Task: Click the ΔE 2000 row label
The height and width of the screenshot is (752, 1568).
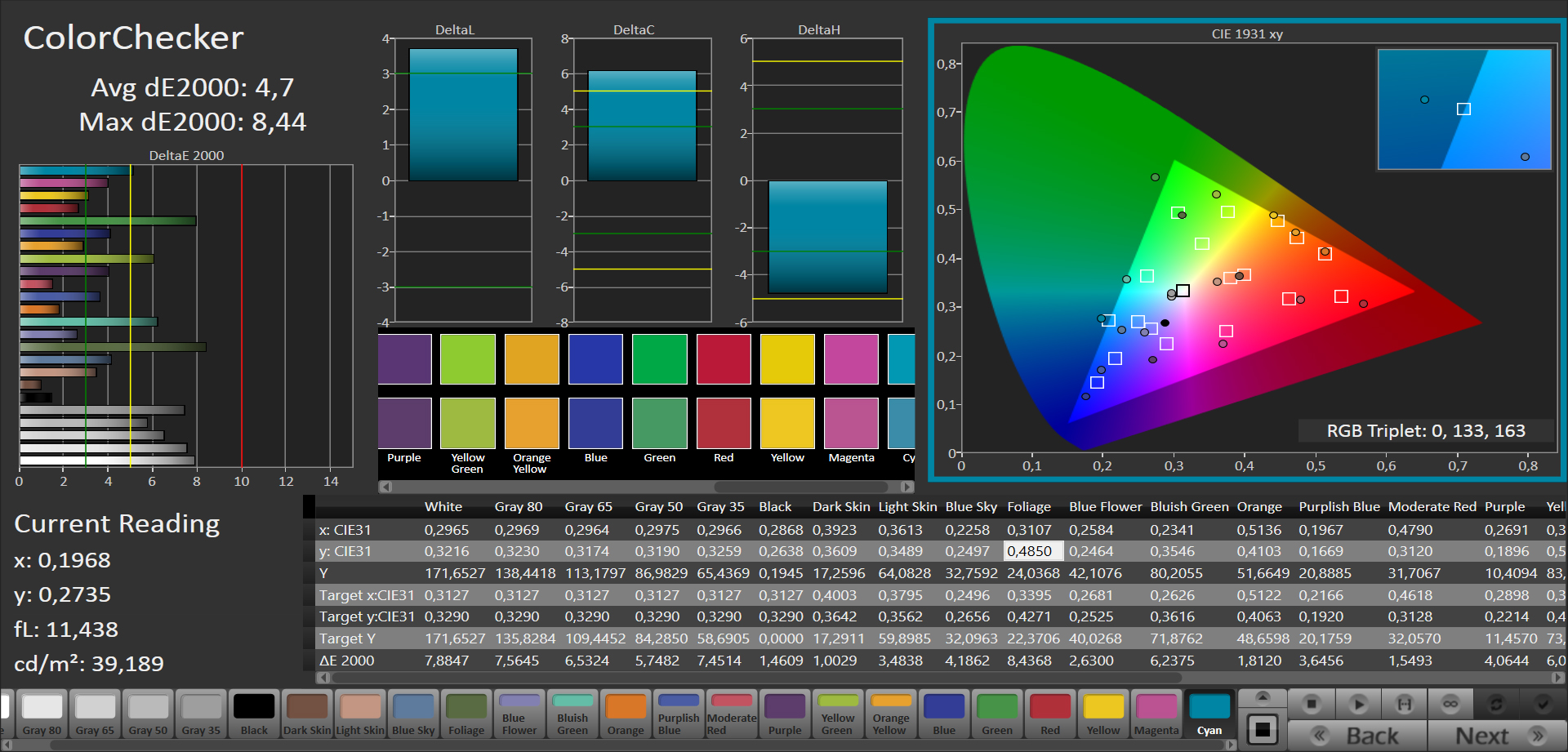Action: click(x=346, y=660)
